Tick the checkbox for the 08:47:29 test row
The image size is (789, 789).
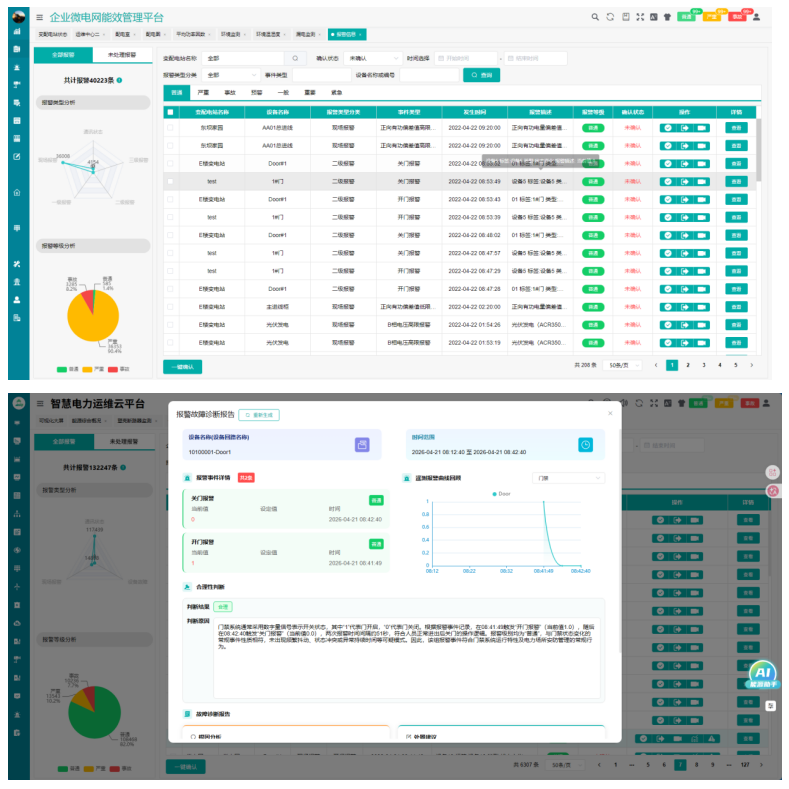tap(171, 271)
